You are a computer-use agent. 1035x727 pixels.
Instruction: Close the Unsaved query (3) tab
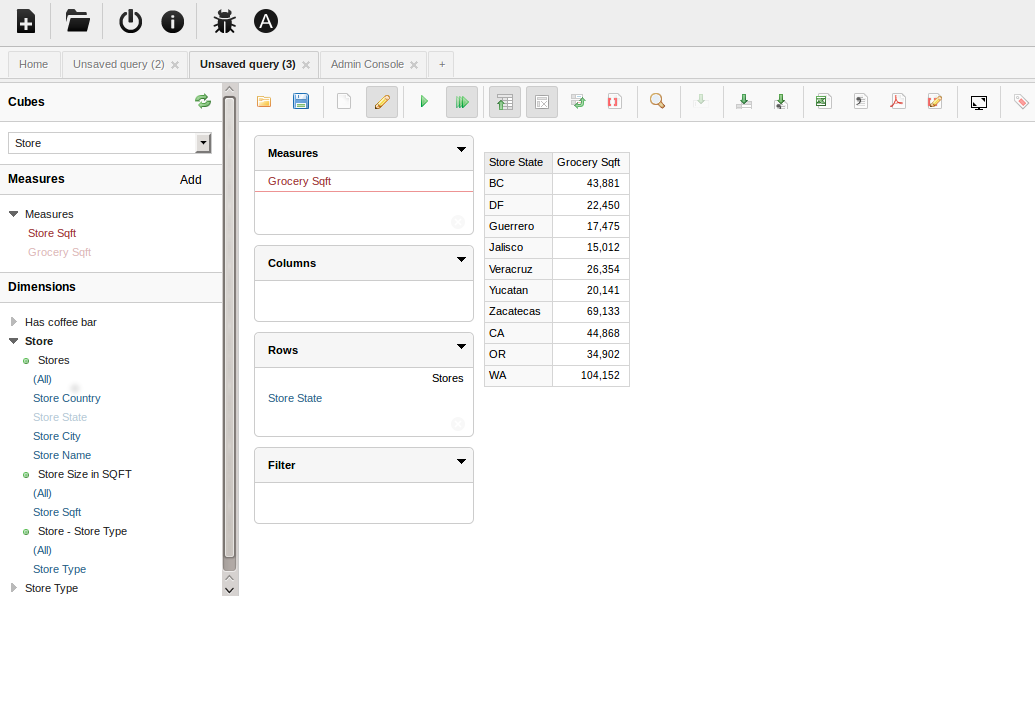[306, 65]
